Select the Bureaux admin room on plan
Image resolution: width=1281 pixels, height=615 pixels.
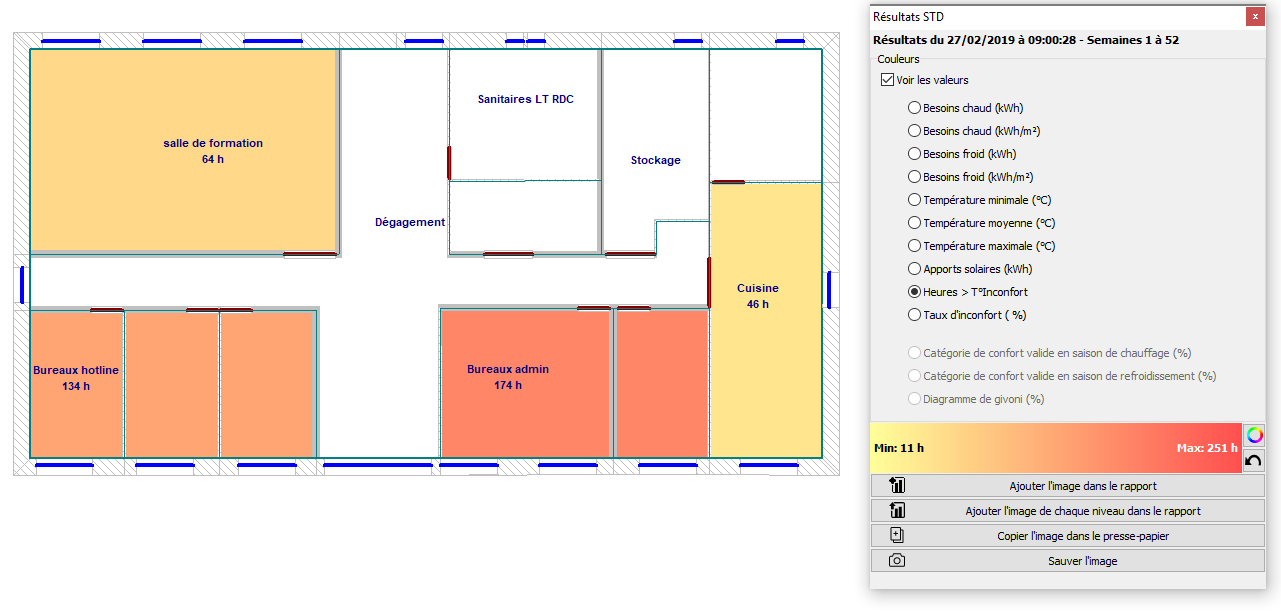click(526, 383)
